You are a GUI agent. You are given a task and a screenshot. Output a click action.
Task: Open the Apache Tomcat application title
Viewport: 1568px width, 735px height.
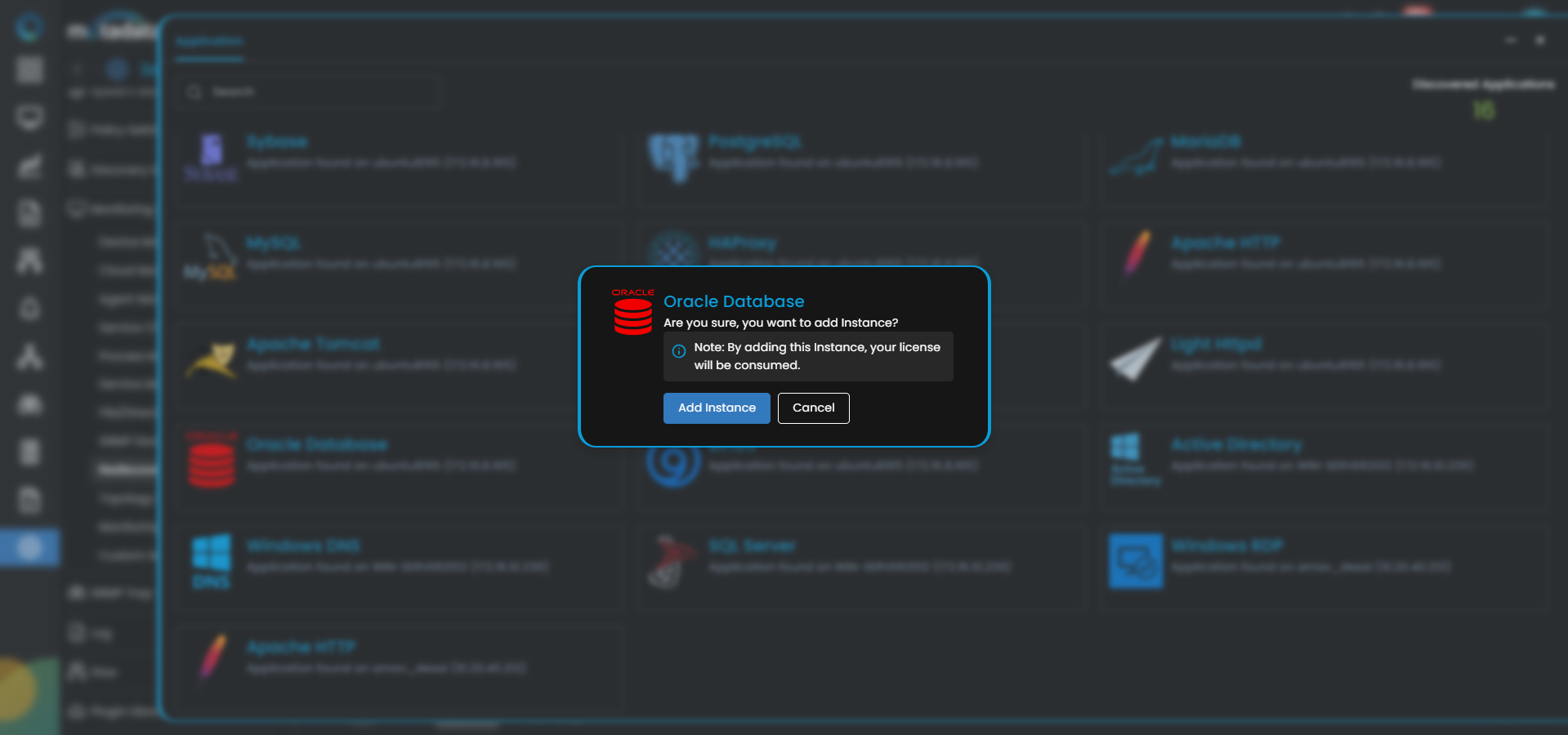coord(313,344)
